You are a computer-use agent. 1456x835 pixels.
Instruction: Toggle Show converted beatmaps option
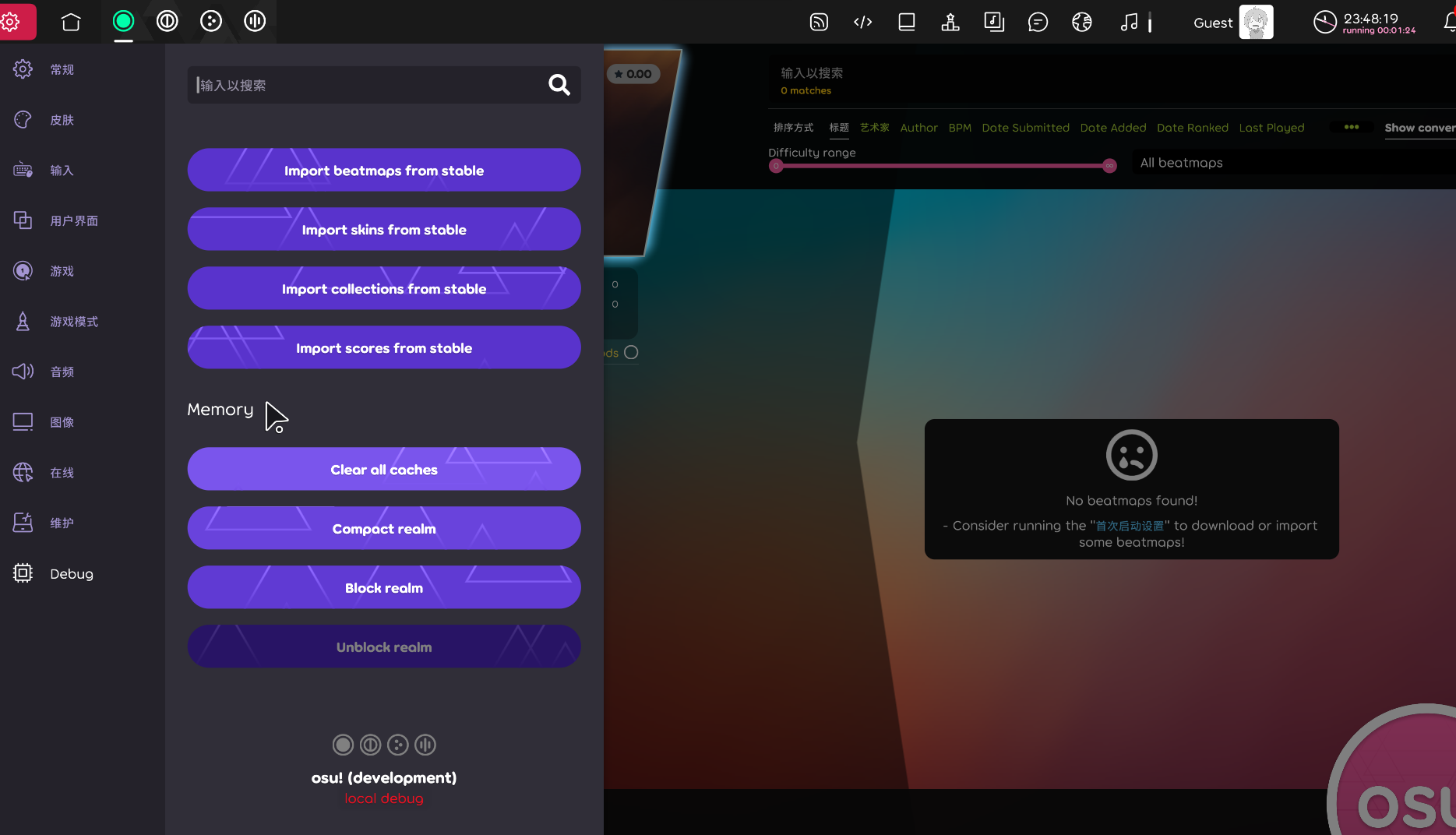(x=1420, y=128)
